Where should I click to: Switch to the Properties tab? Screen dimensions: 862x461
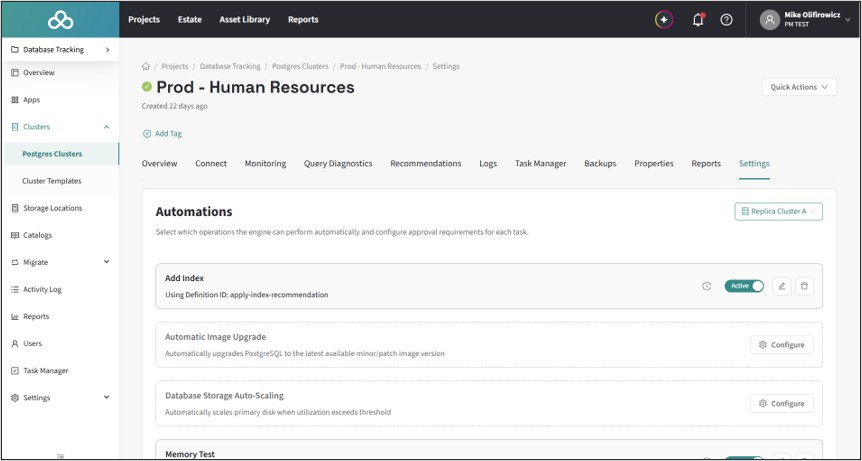(654, 164)
